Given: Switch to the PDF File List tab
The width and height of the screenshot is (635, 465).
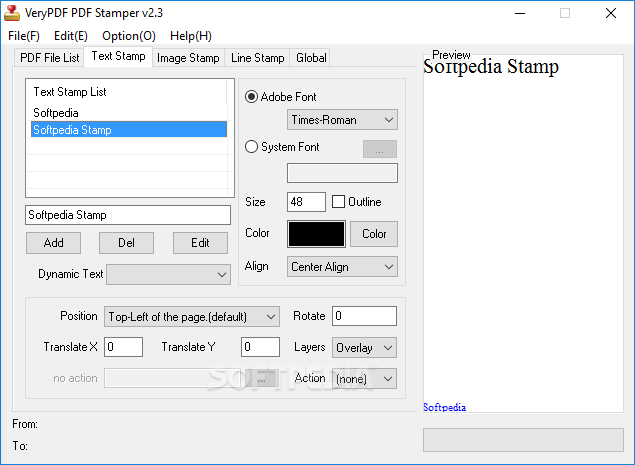Looking at the screenshot, I should coord(49,58).
